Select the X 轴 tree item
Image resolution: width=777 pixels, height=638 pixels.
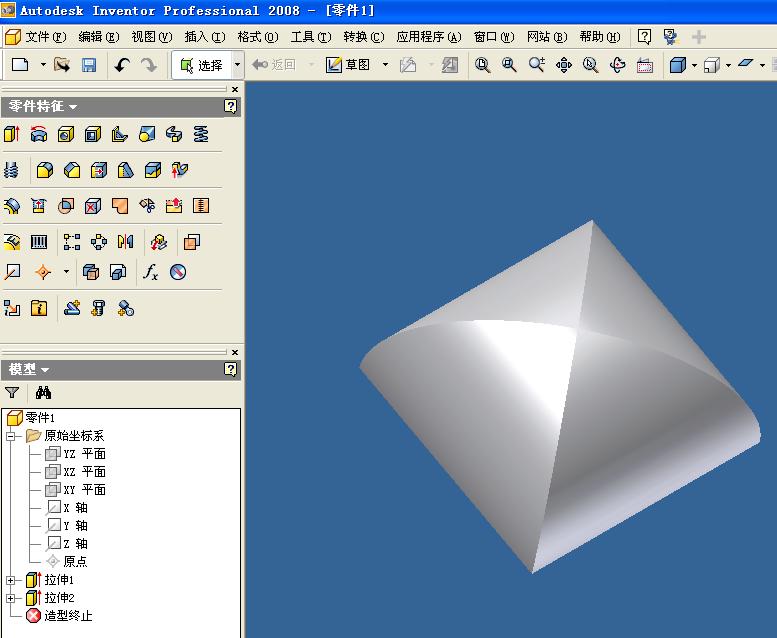click(x=67, y=508)
